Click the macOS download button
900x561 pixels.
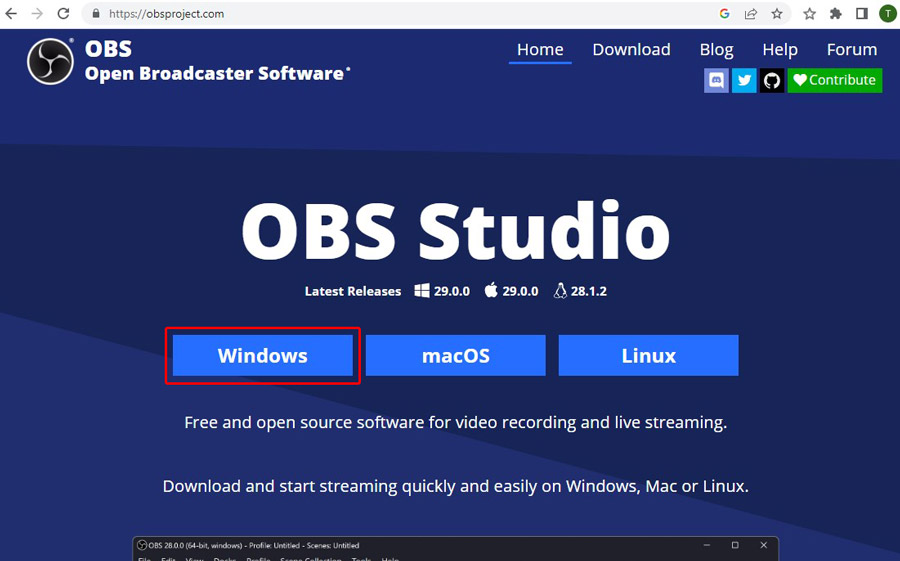tap(456, 355)
